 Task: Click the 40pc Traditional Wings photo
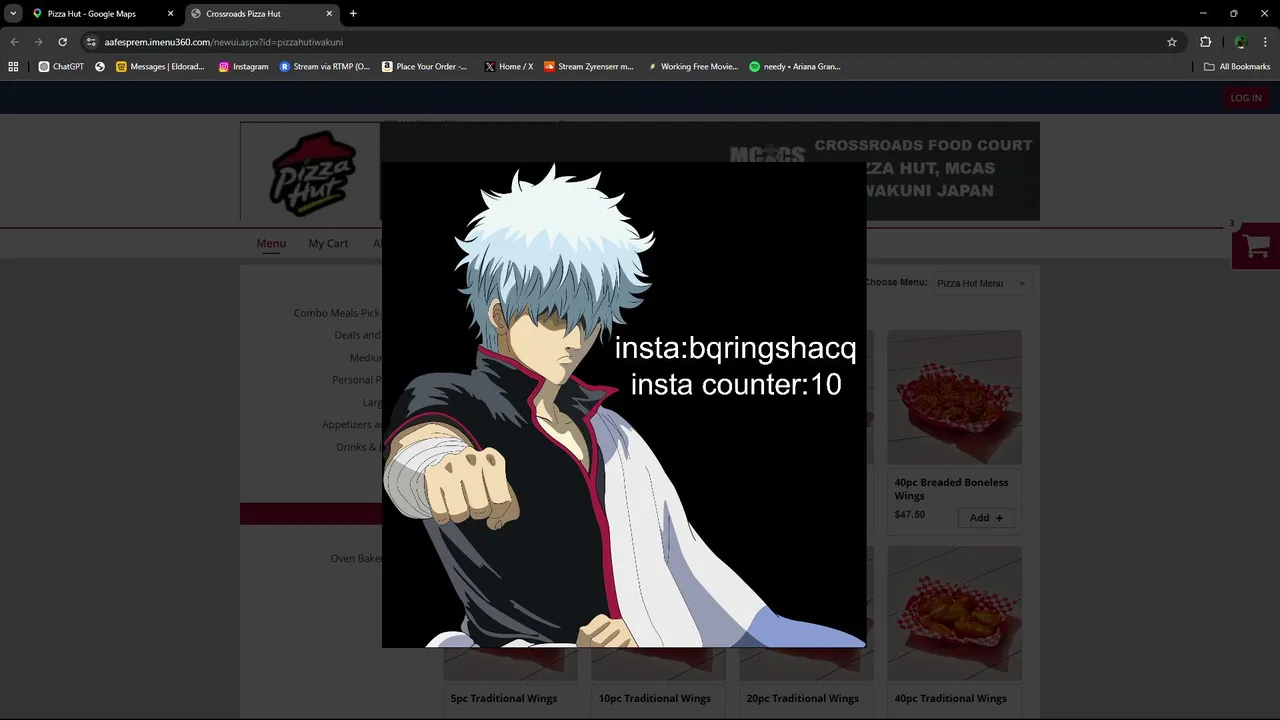coord(955,612)
